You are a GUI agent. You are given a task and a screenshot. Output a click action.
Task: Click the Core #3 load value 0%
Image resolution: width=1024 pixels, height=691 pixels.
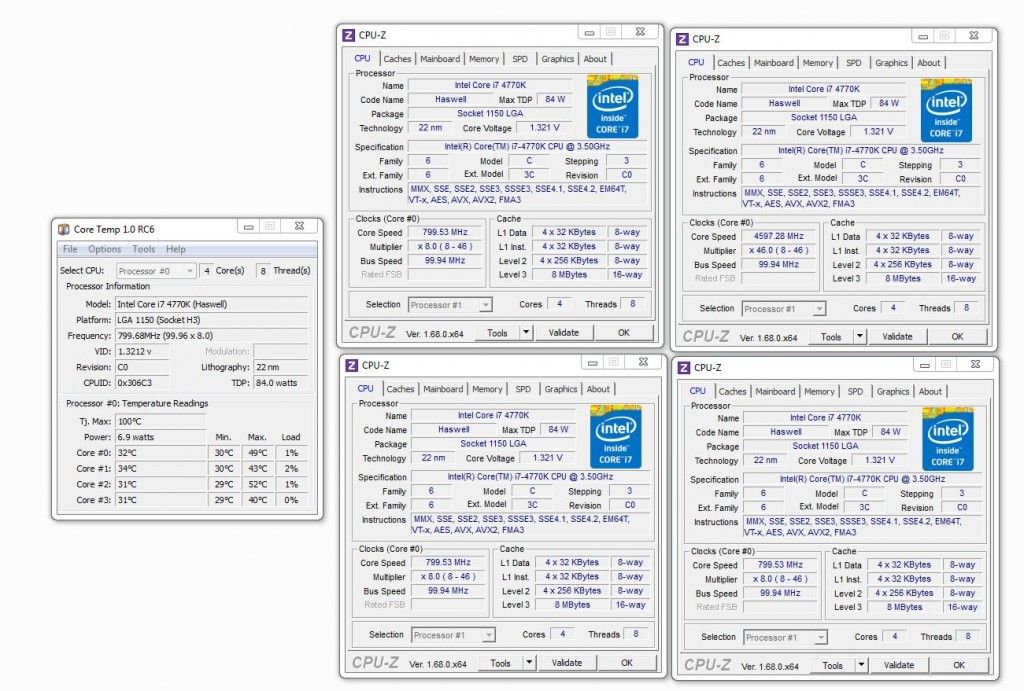291,500
